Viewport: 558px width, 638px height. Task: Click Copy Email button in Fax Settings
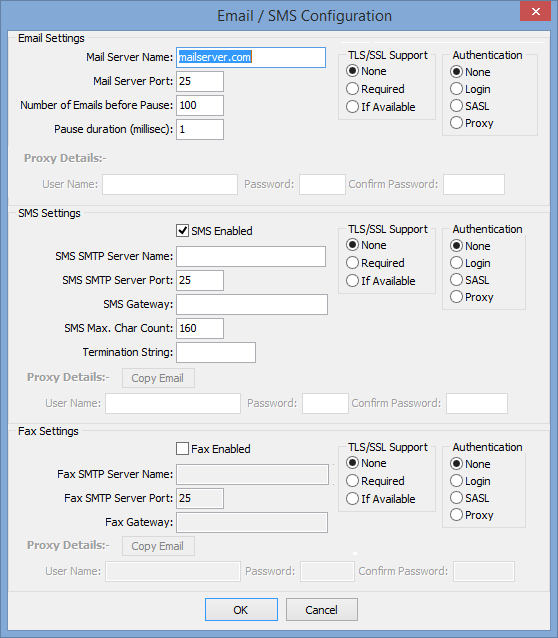158,546
